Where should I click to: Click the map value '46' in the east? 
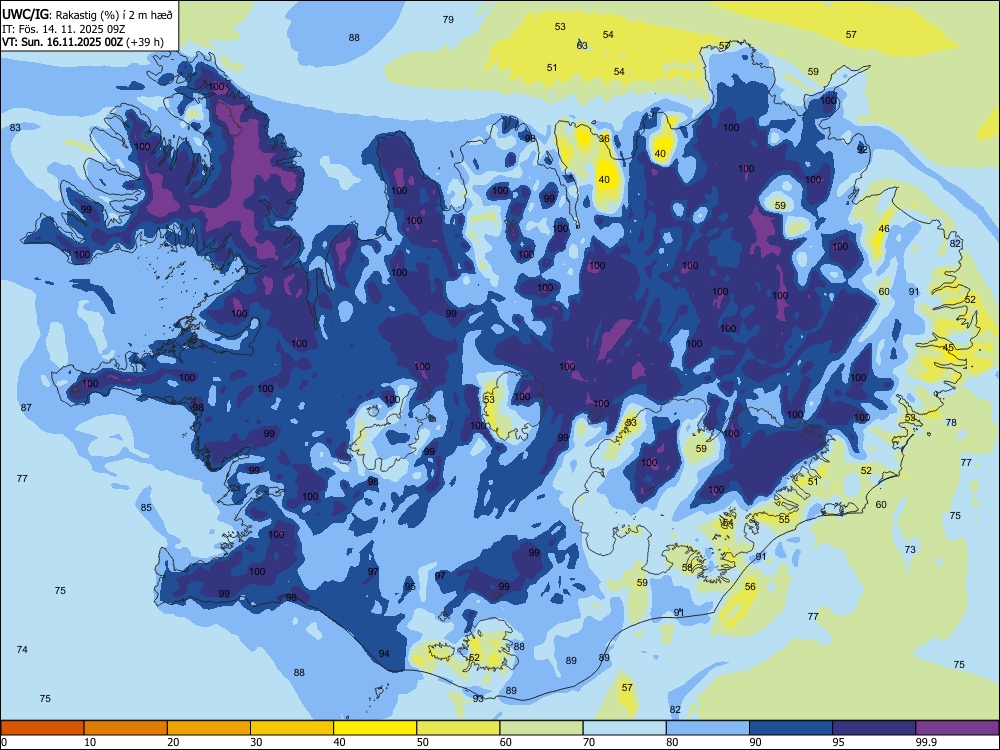(884, 228)
